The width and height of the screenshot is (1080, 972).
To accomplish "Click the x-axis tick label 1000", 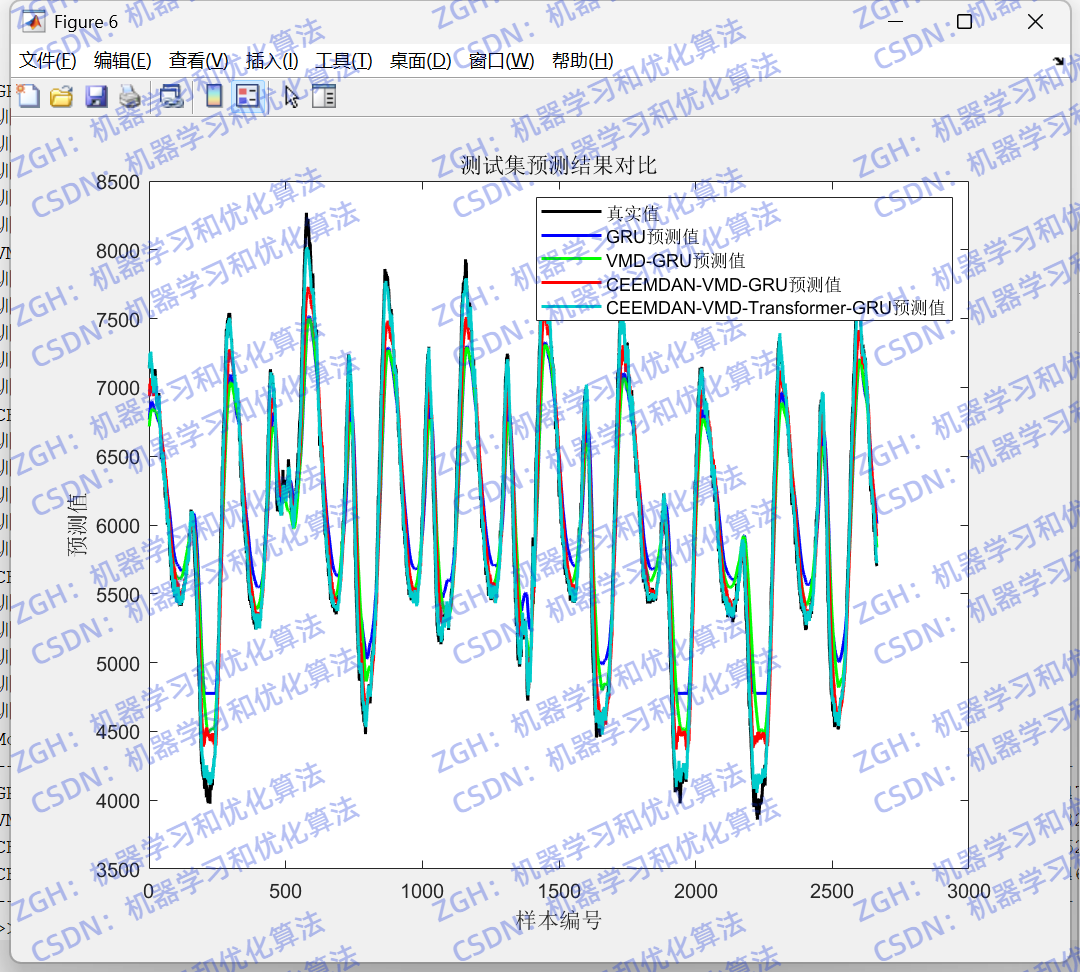I will click(x=422, y=891).
